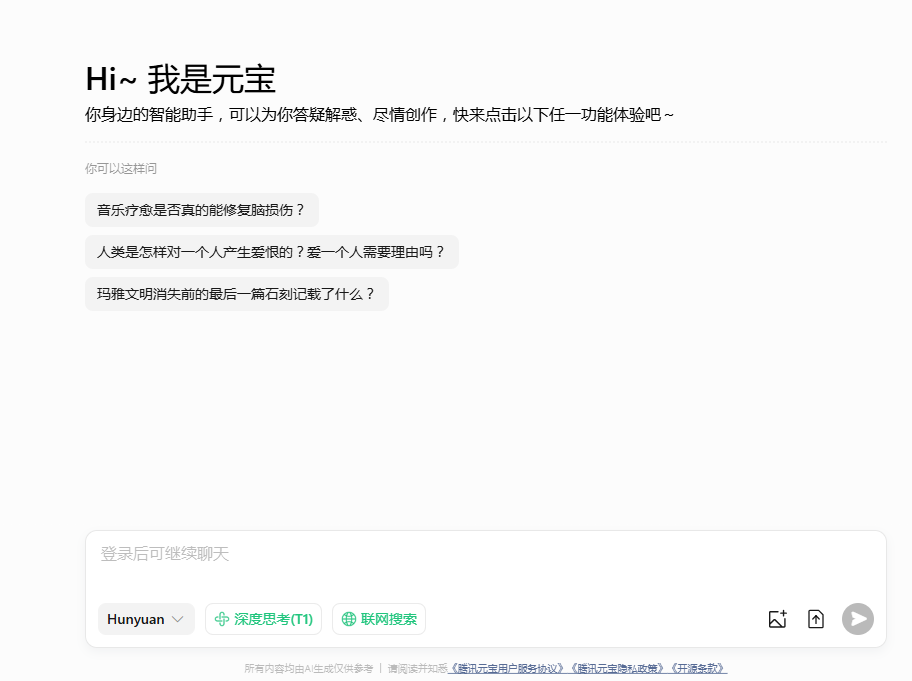Viewport: 912px width, 681px height.
Task: Open 《开源条款》 link
Action: pos(697,669)
